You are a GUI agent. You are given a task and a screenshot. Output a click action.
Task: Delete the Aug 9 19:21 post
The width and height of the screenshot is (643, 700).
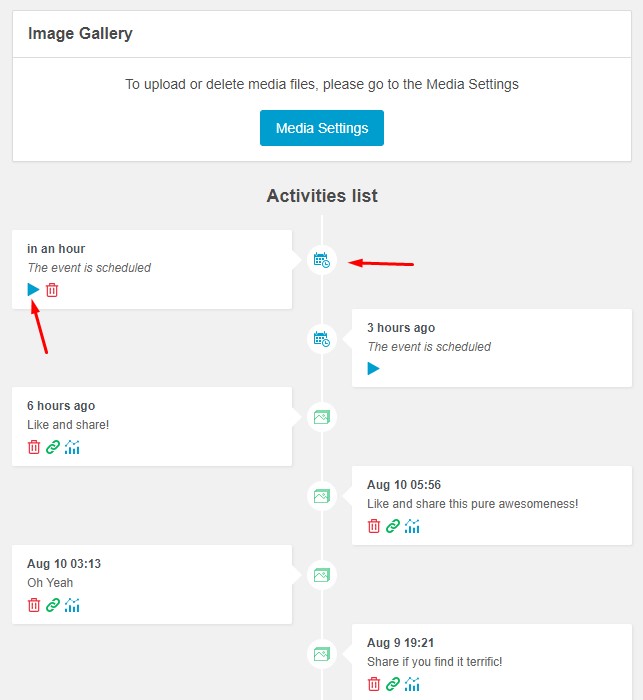tap(374, 684)
